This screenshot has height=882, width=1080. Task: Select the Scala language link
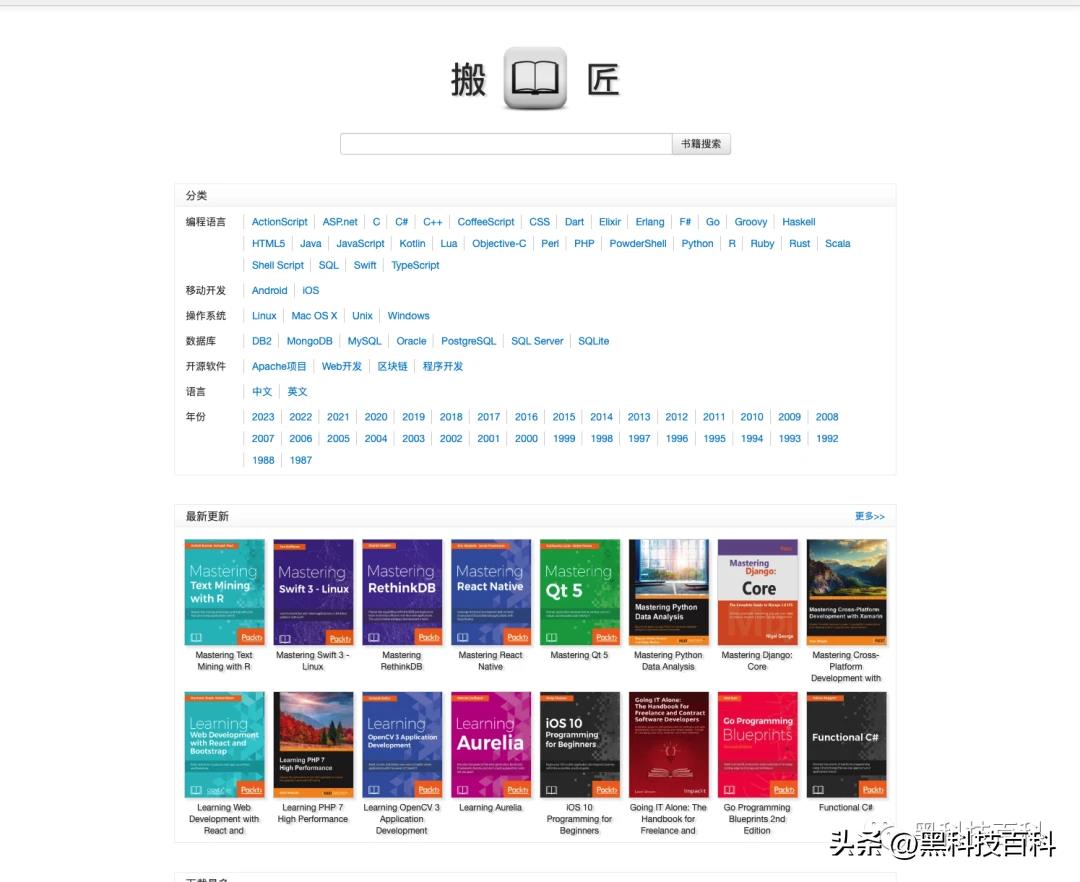pyautogui.click(x=838, y=243)
